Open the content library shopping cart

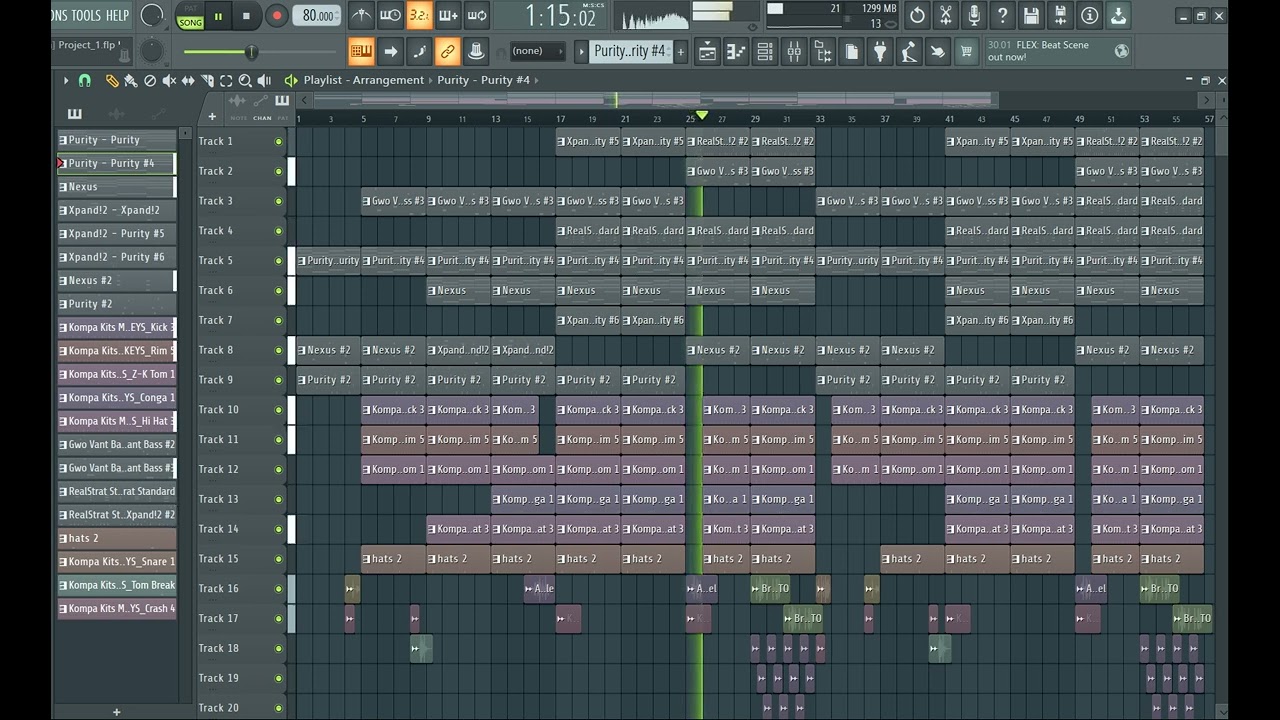click(967, 52)
